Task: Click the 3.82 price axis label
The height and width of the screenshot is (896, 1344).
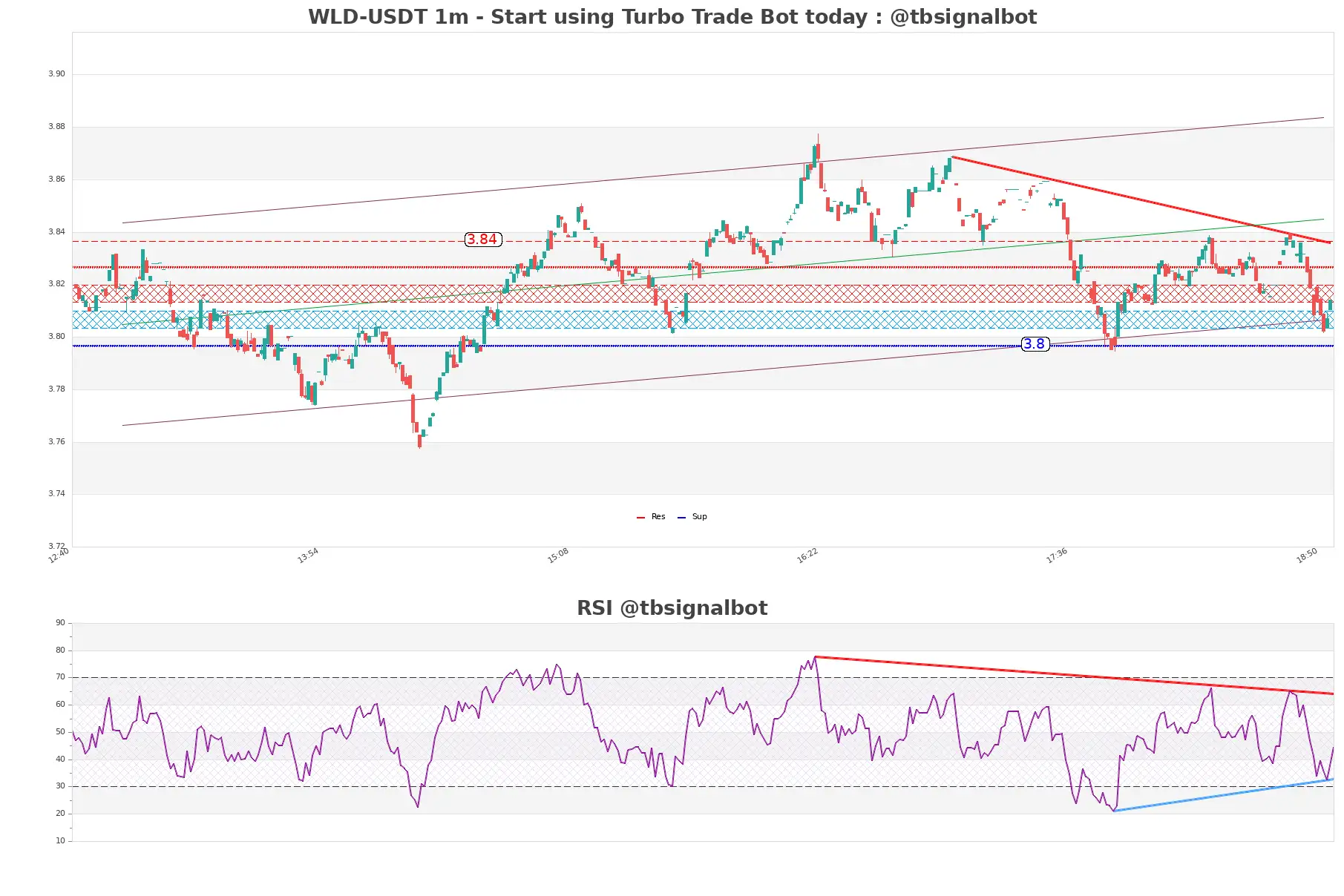Action: [x=56, y=284]
